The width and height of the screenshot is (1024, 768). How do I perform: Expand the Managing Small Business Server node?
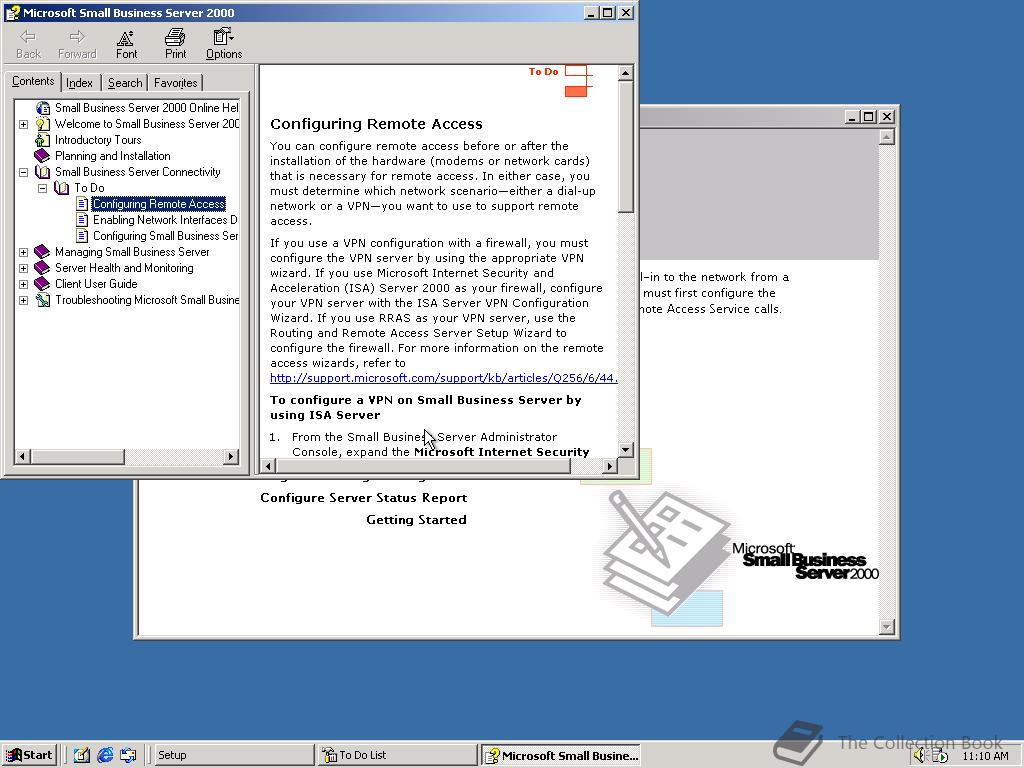22,251
